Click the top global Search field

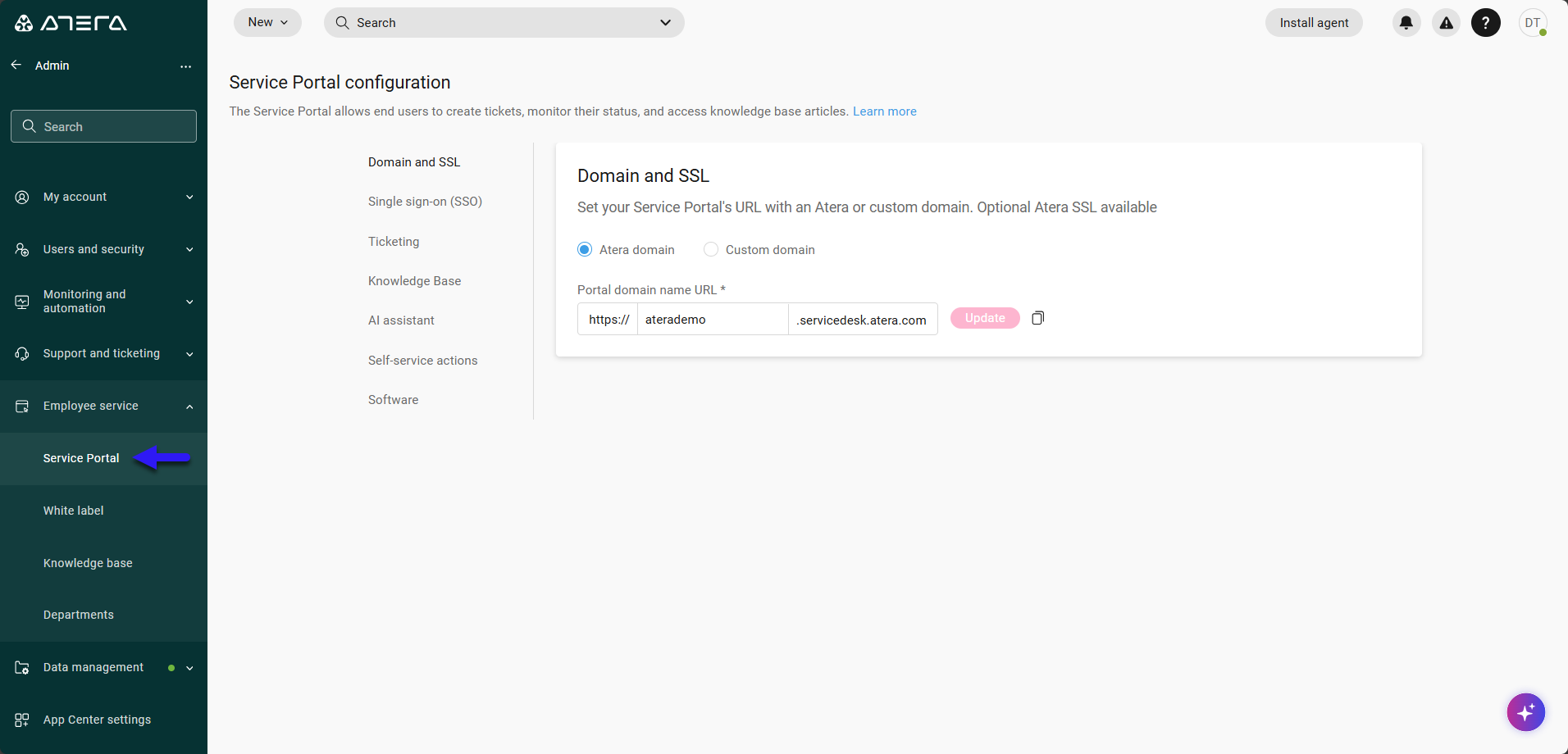(504, 23)
